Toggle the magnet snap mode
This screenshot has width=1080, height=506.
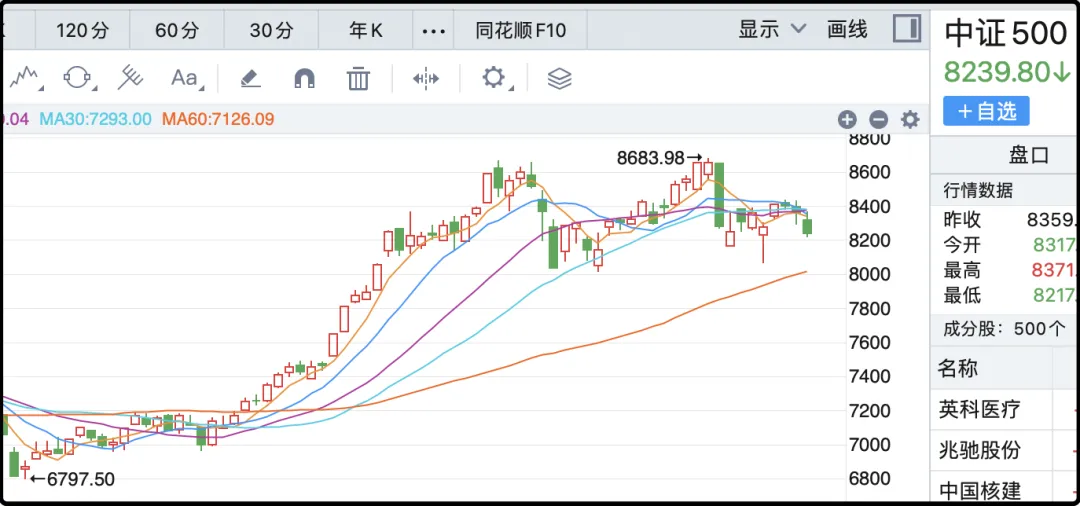point(304,77)
